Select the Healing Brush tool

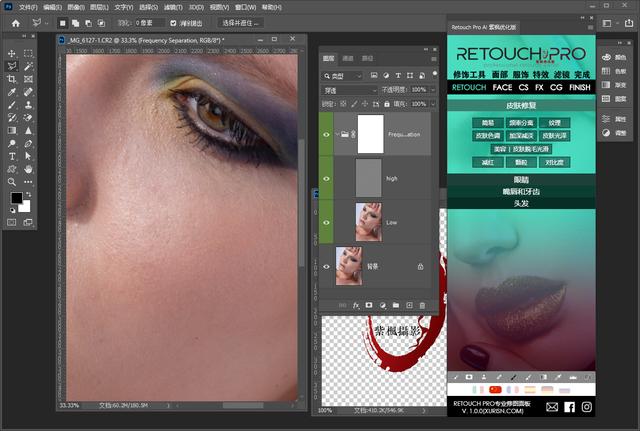pyautogui.click(x=28, y=92)
